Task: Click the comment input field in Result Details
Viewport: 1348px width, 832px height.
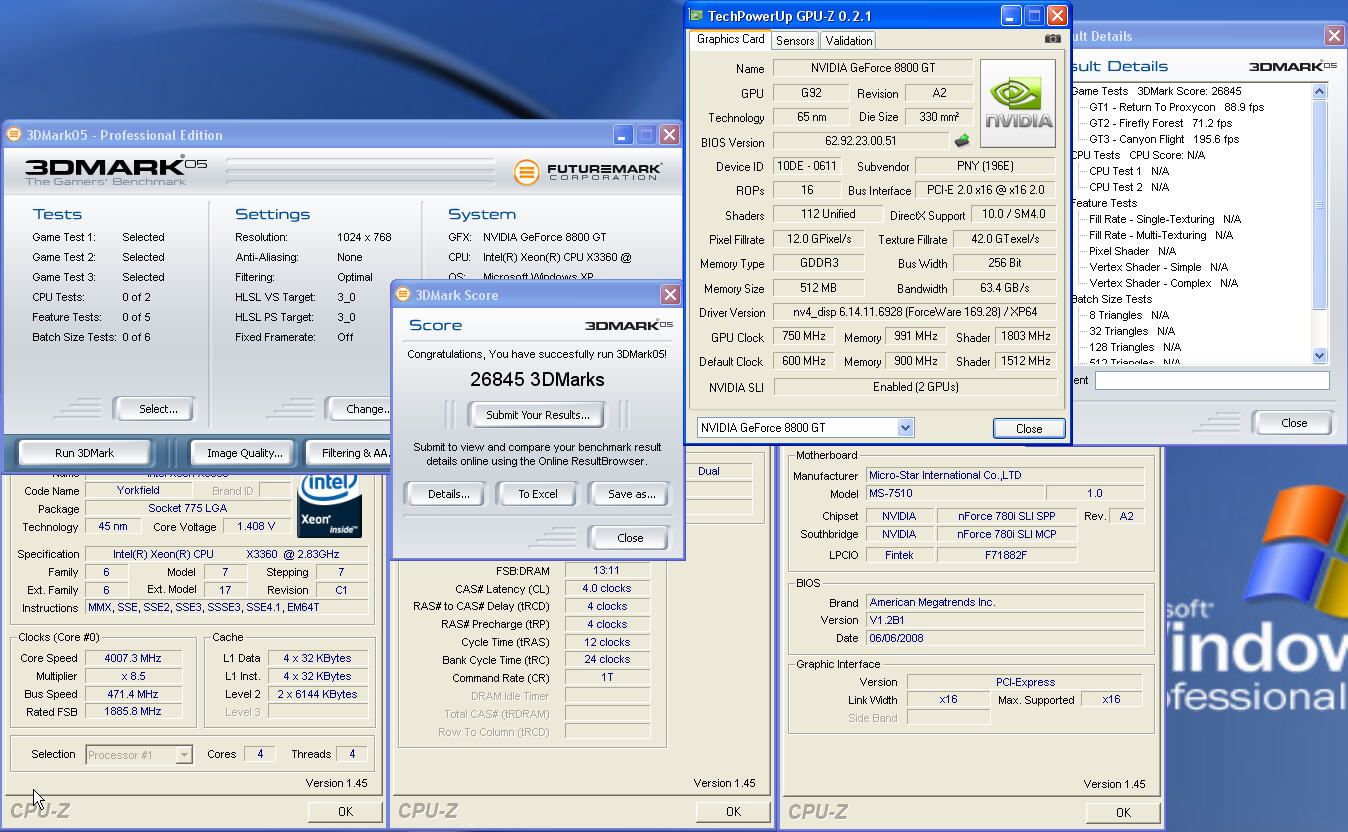Action: pyautogui.click(x=1212, y=380)
